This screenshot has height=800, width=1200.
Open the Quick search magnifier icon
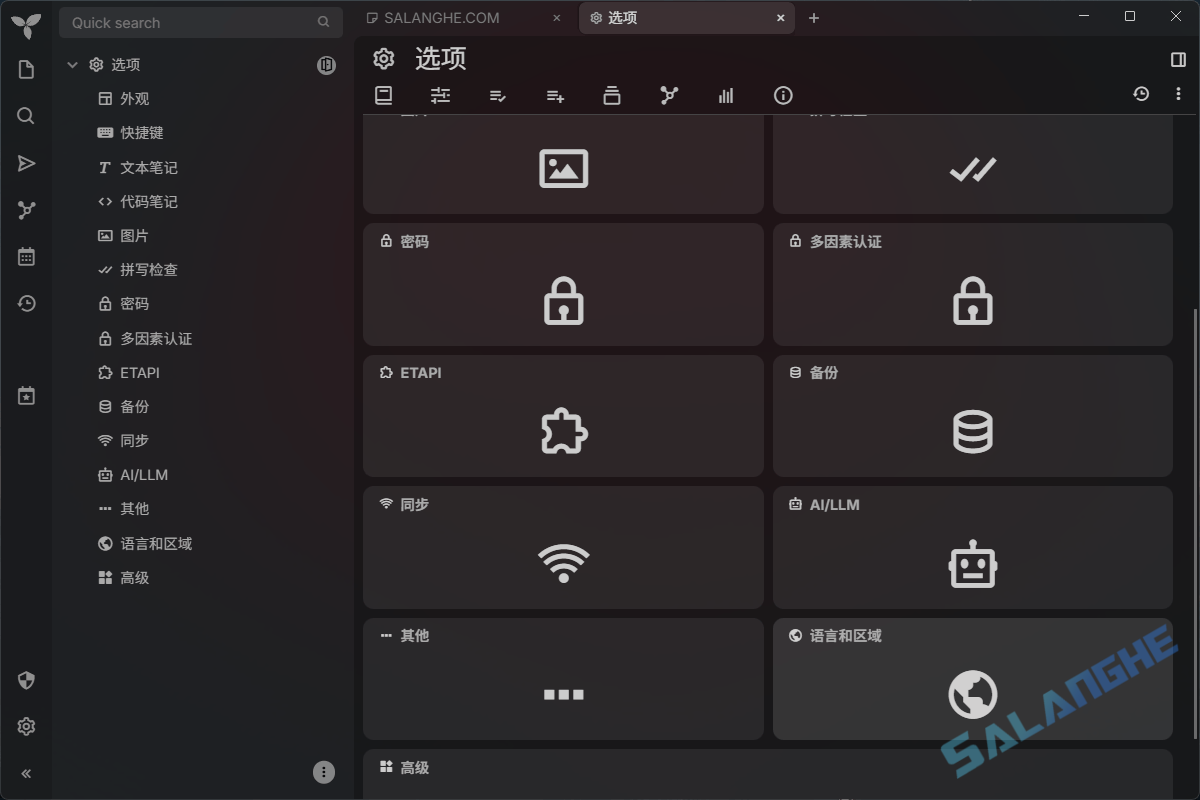point(323,22)
